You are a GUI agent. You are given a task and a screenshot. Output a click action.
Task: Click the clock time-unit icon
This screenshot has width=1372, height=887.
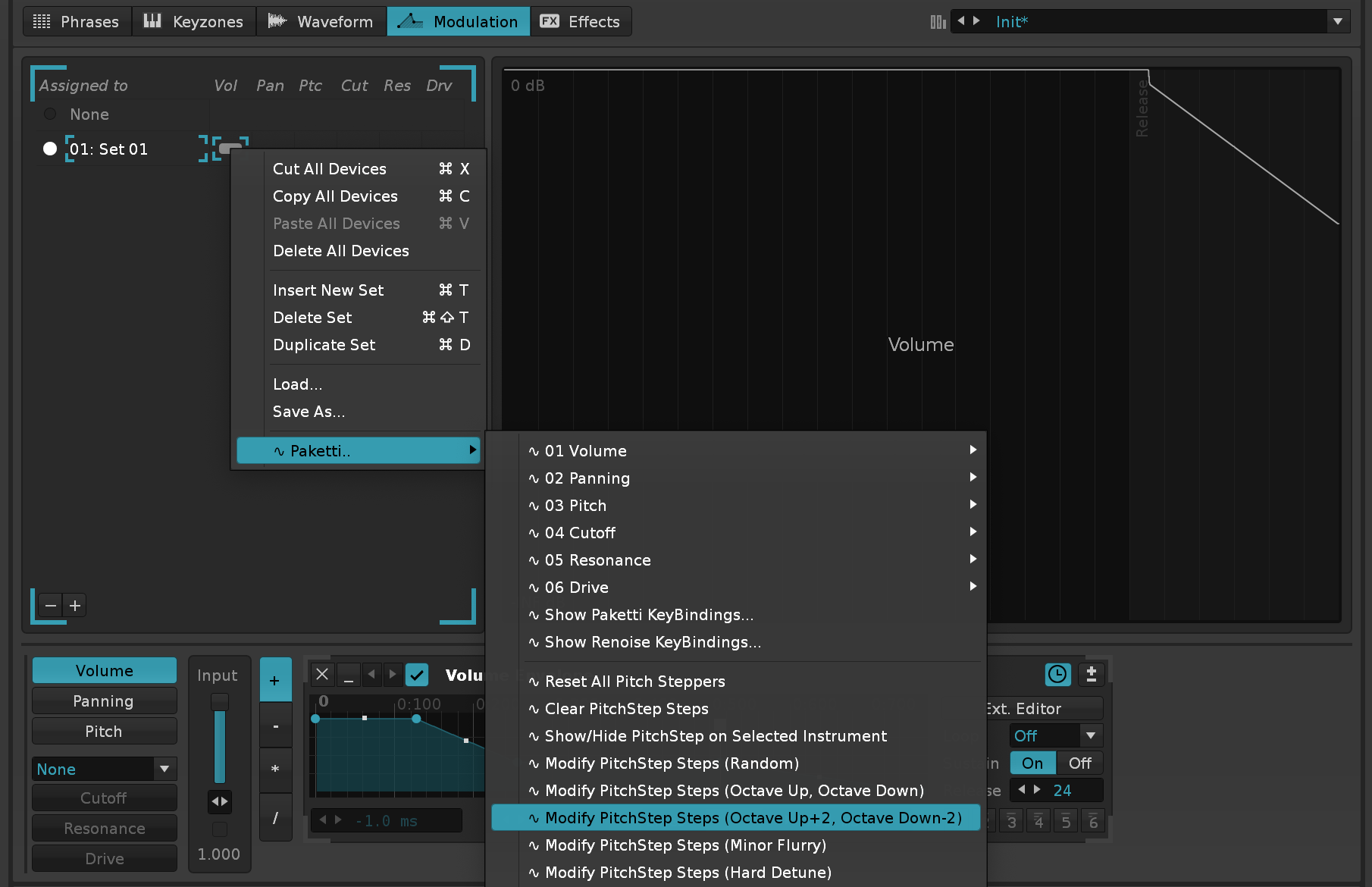click(x=1057, y=674)
